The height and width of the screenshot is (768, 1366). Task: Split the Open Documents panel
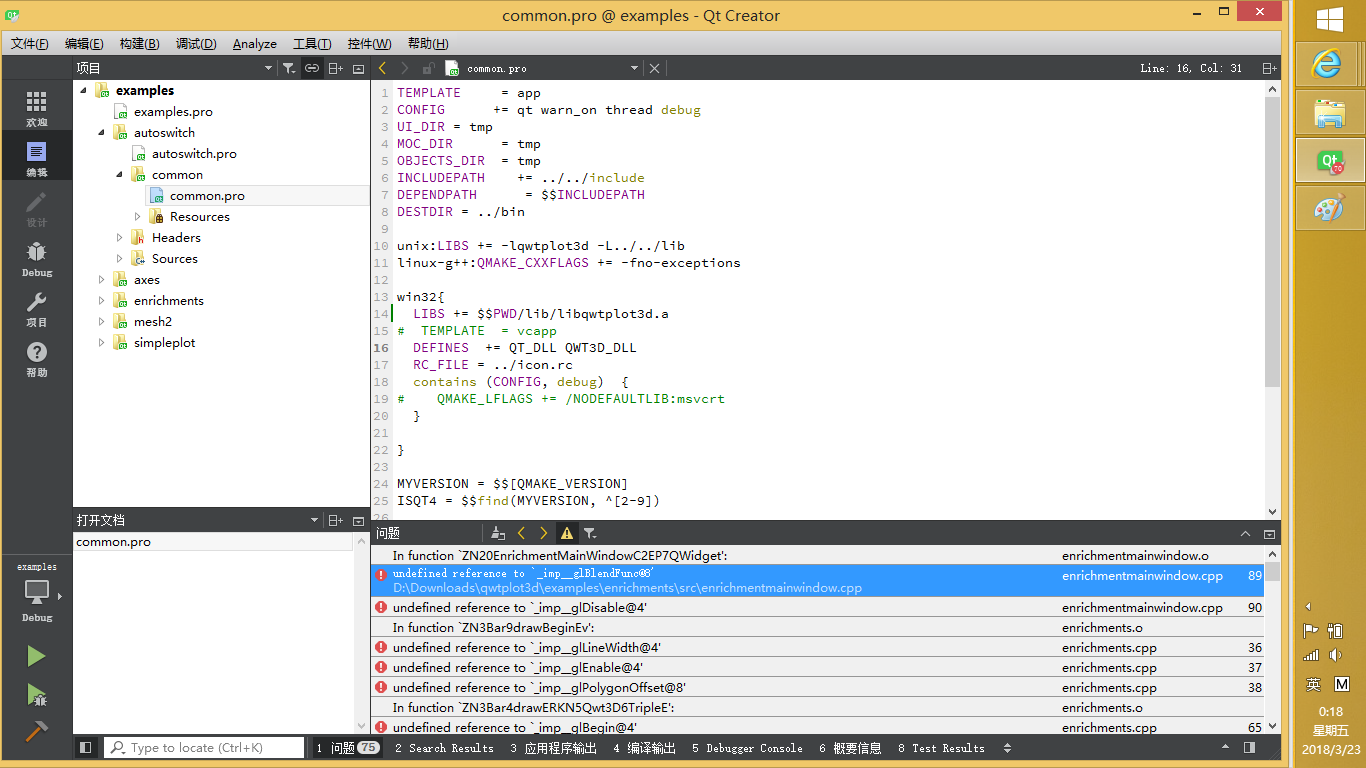coord(336,520)
